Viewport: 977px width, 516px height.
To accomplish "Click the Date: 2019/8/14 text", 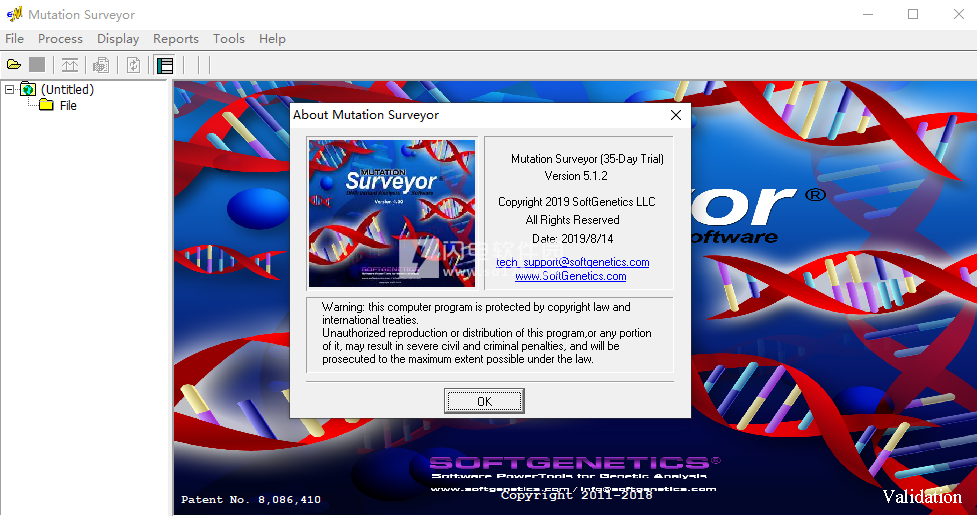I will point(573,239).
